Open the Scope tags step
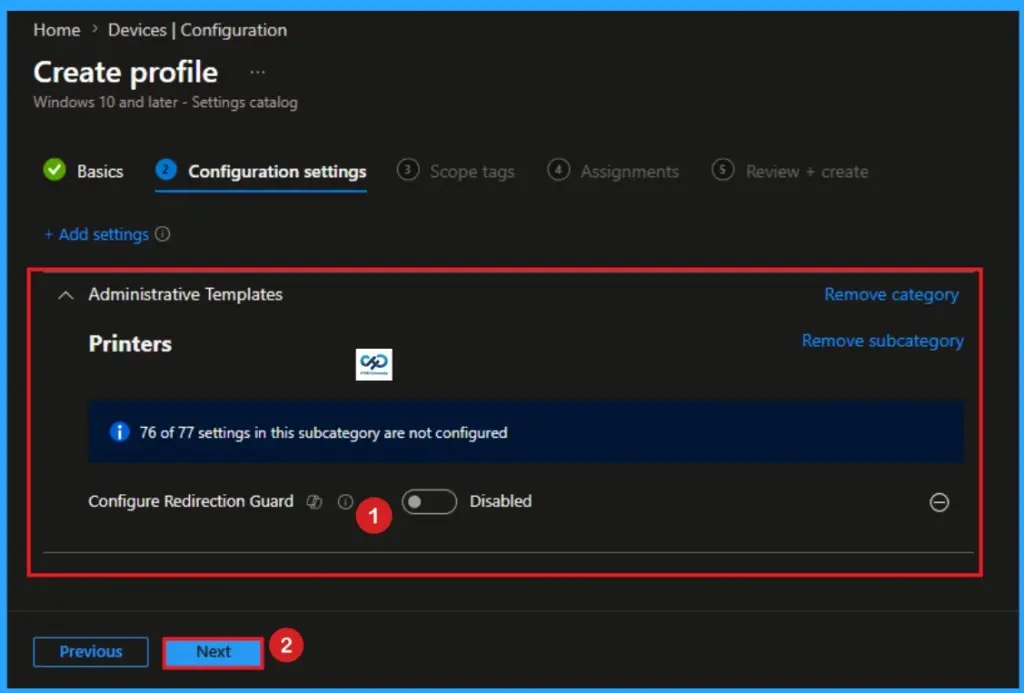1024x693 pixels. click(x=456, y=172)
